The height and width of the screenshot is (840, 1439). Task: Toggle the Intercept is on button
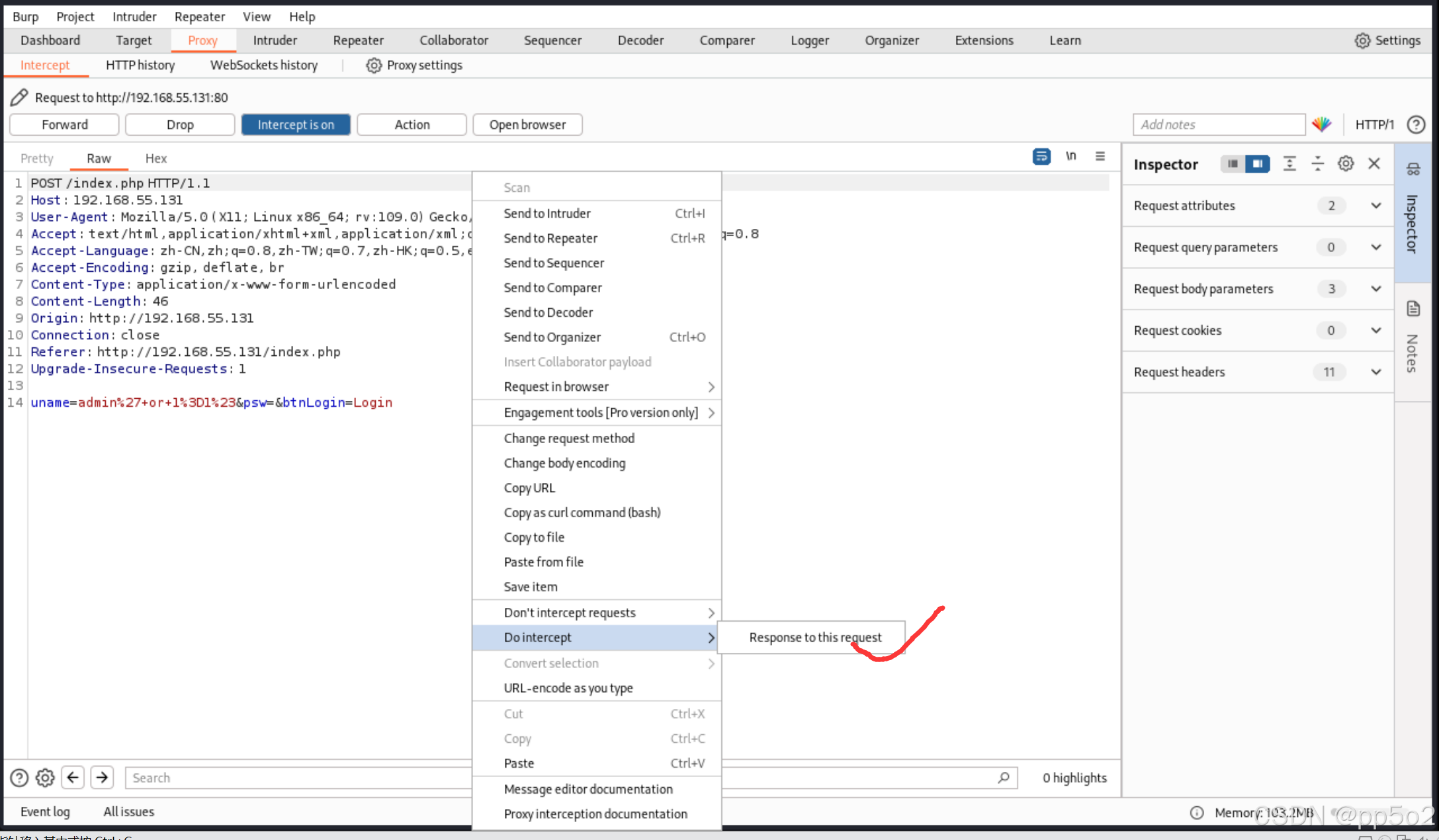[x=296, y=125]
